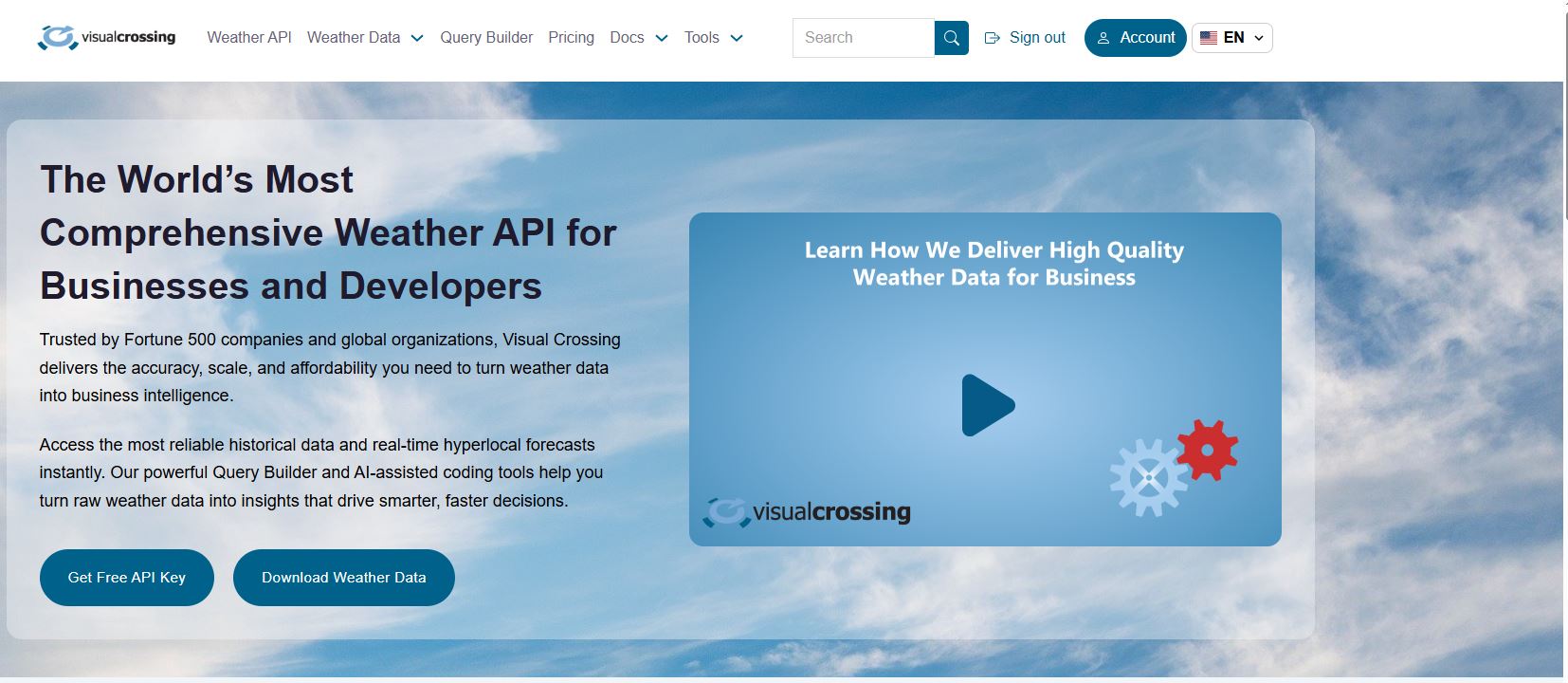
Task: Expand the Tools dropdown menu
Action: [x=737, y=38]
